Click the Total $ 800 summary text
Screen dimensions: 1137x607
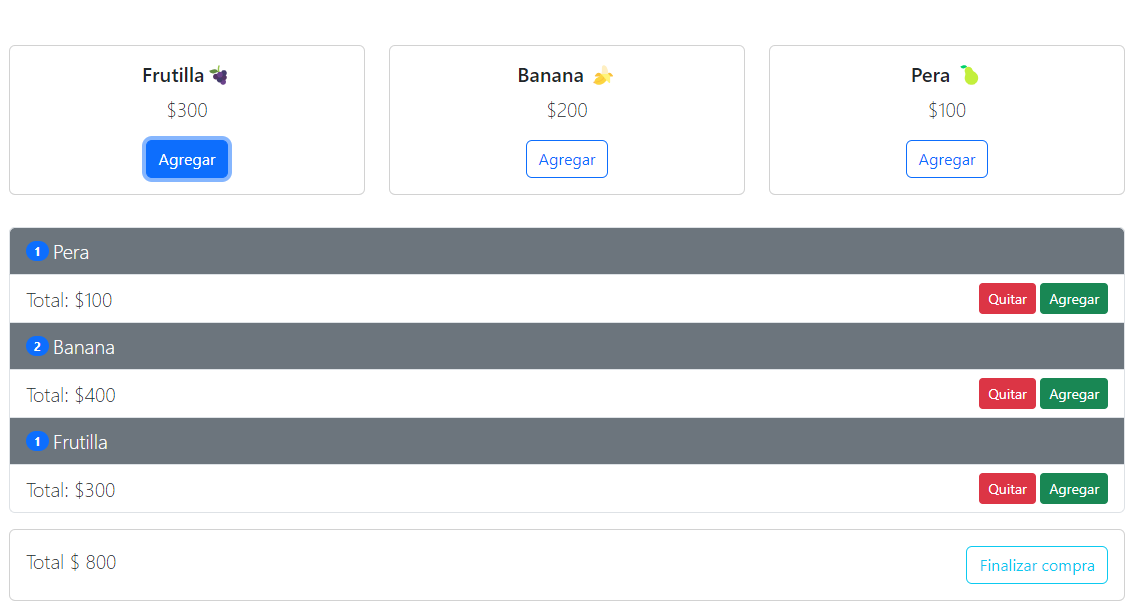[71, 562]
